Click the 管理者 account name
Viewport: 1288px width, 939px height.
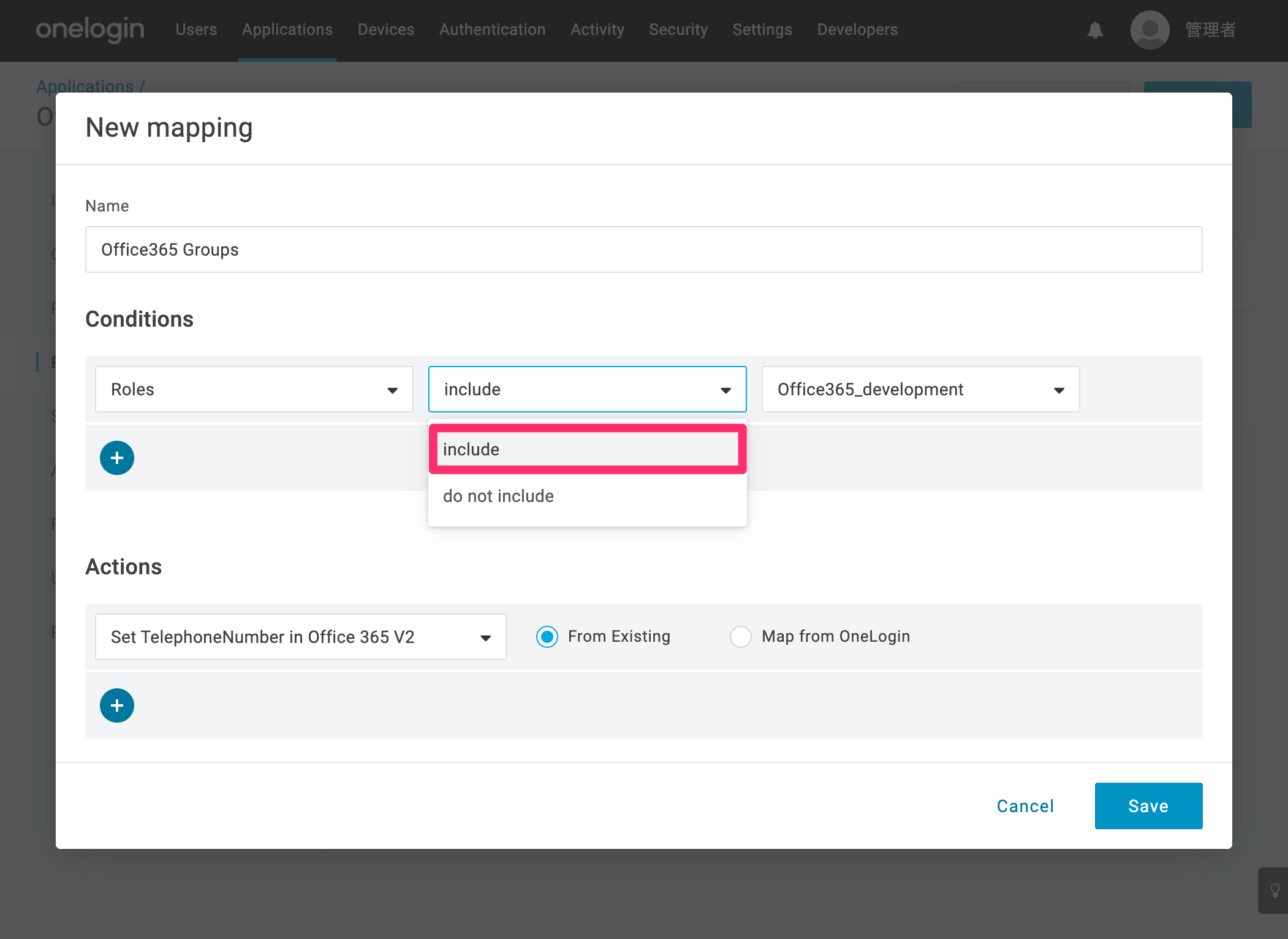[x=1211, y=29]
